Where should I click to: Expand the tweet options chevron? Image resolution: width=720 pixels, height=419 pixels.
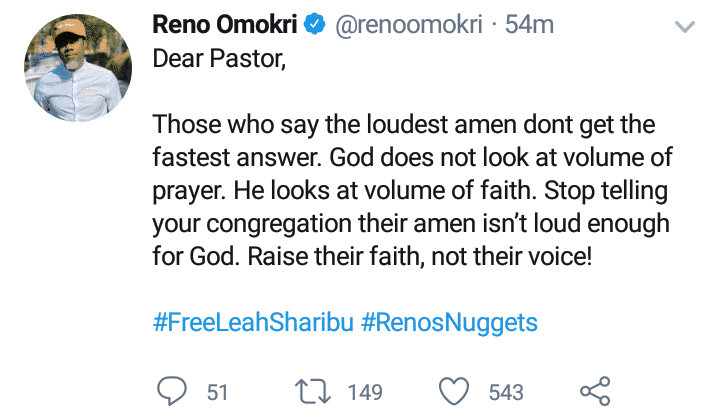pyautogui.click(x=684, y=26)
